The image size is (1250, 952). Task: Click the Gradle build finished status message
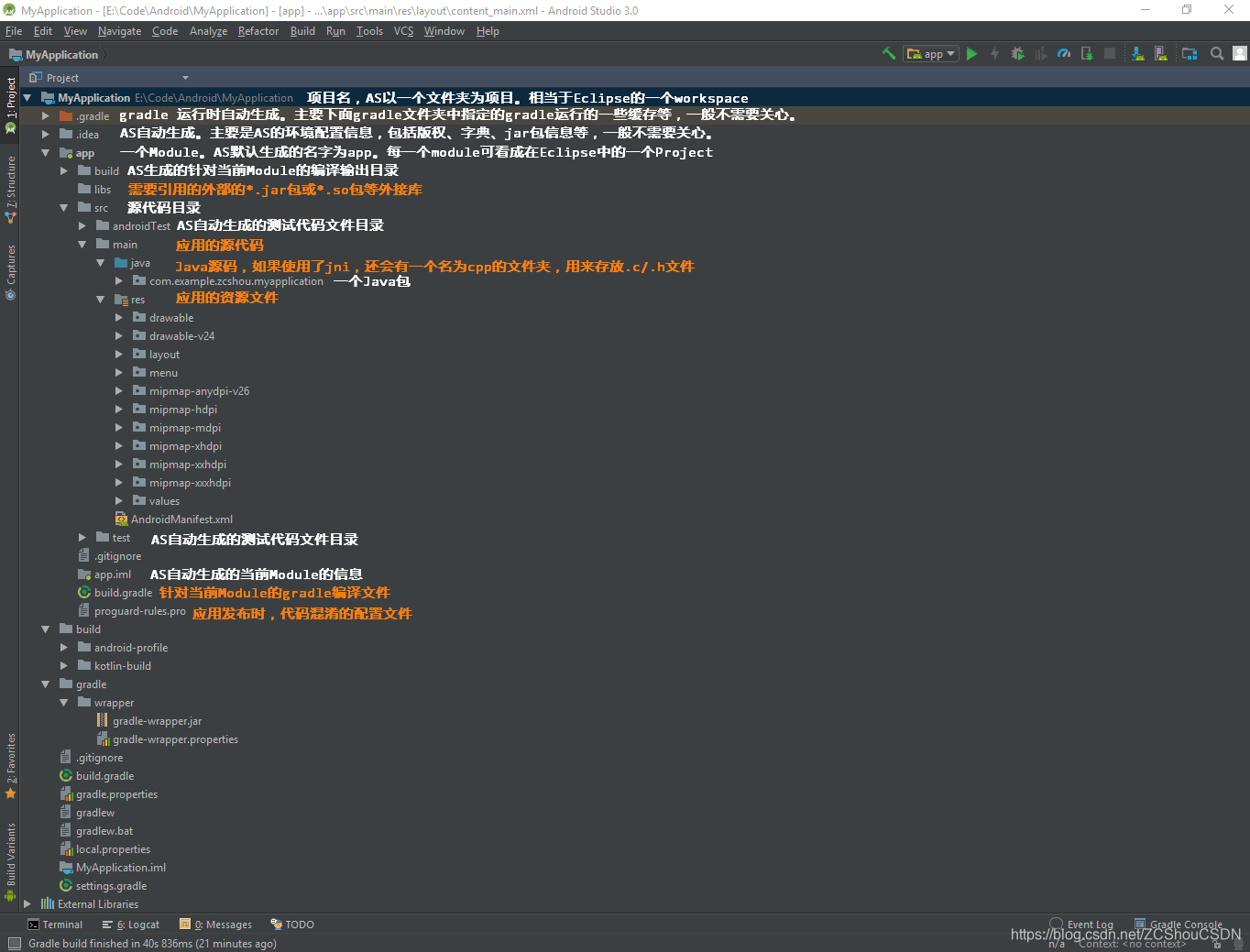coord(152,944)
